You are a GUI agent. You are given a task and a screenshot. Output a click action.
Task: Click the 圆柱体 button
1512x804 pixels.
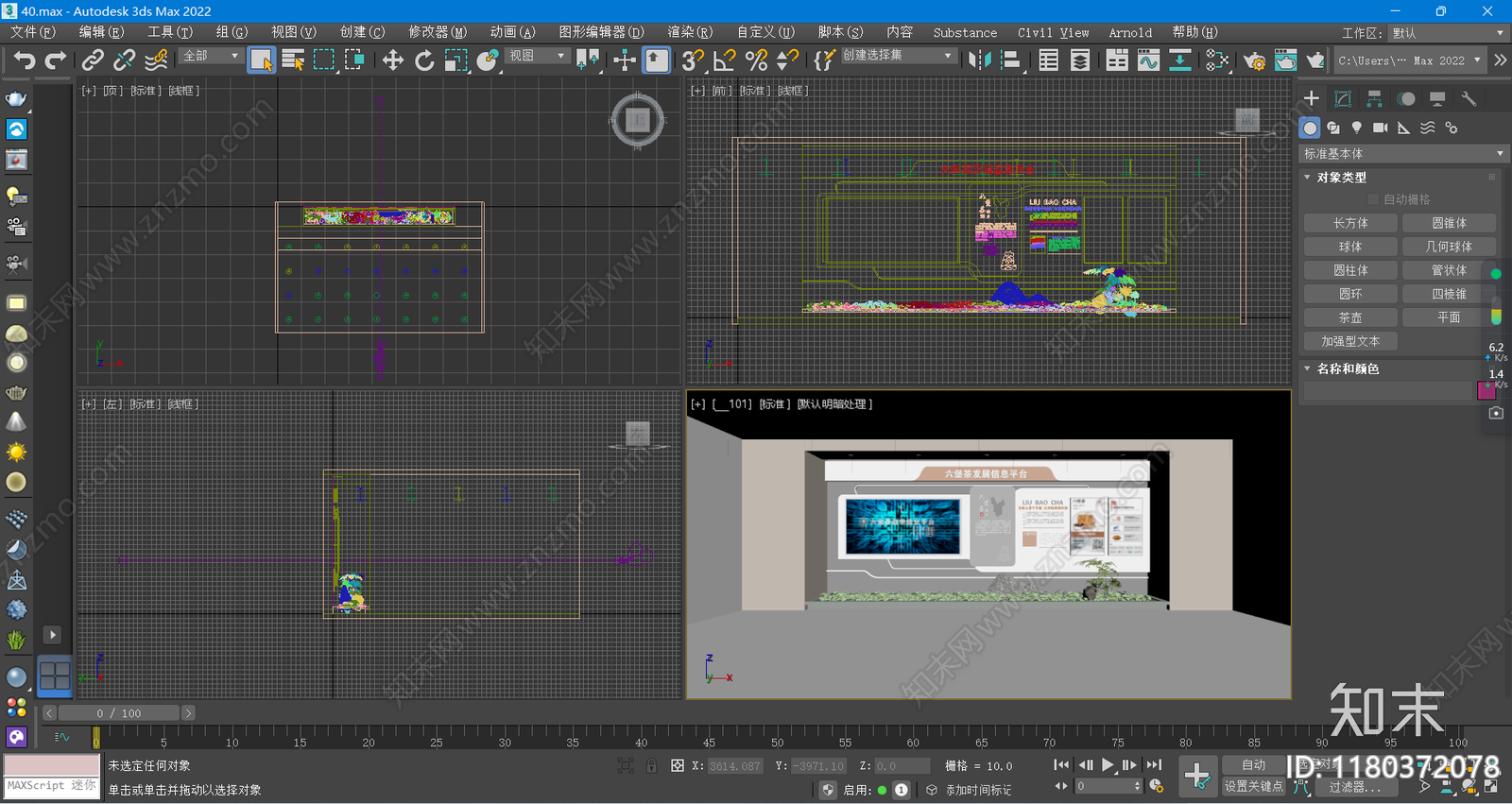point(1350,270)
